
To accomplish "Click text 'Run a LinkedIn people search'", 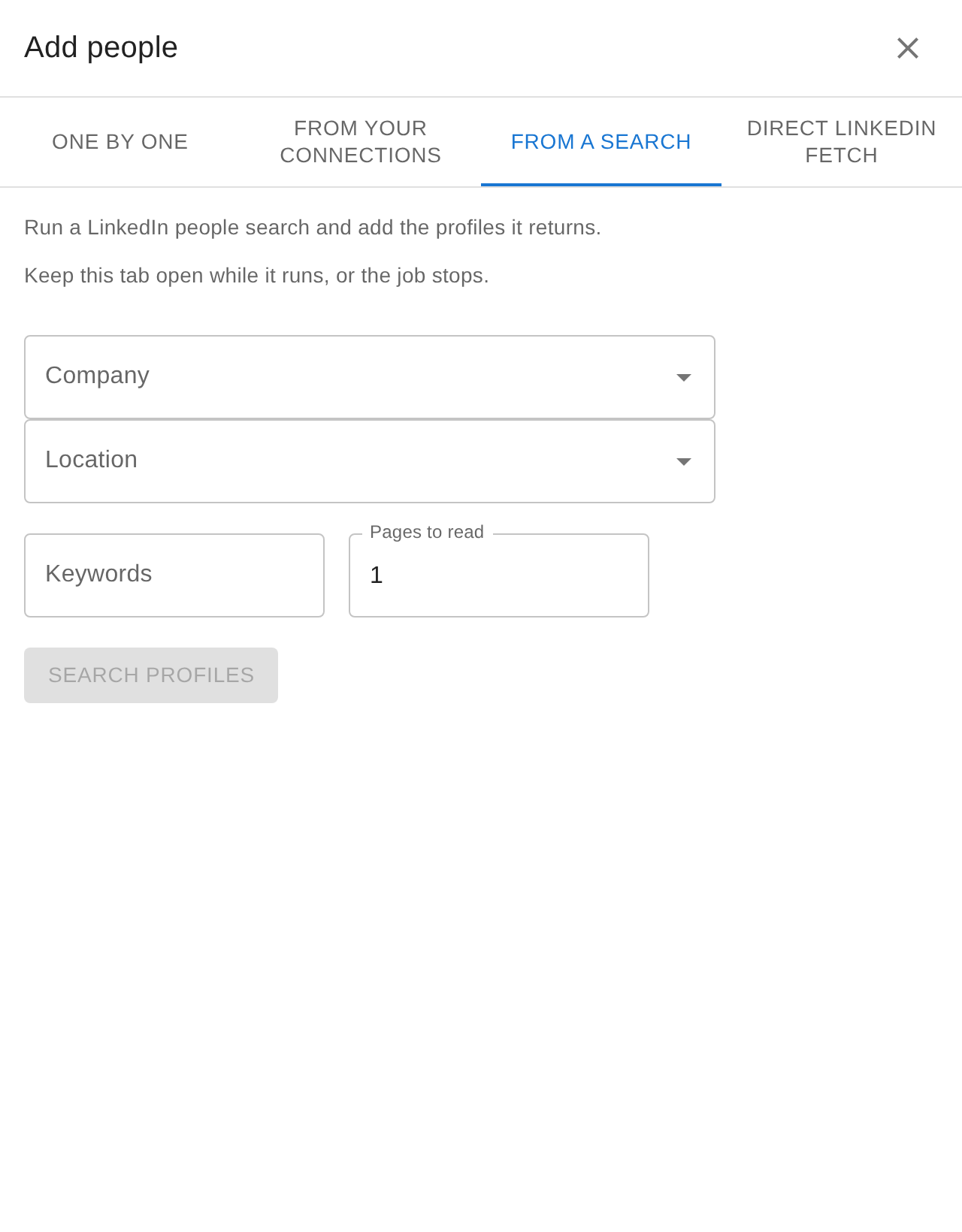I will 167,228.
